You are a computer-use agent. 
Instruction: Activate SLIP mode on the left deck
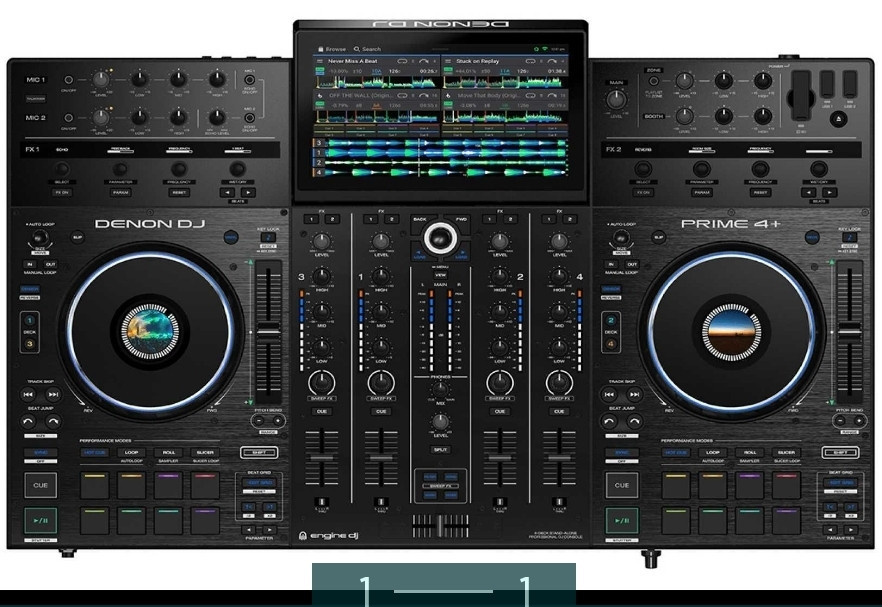(77, 236)
